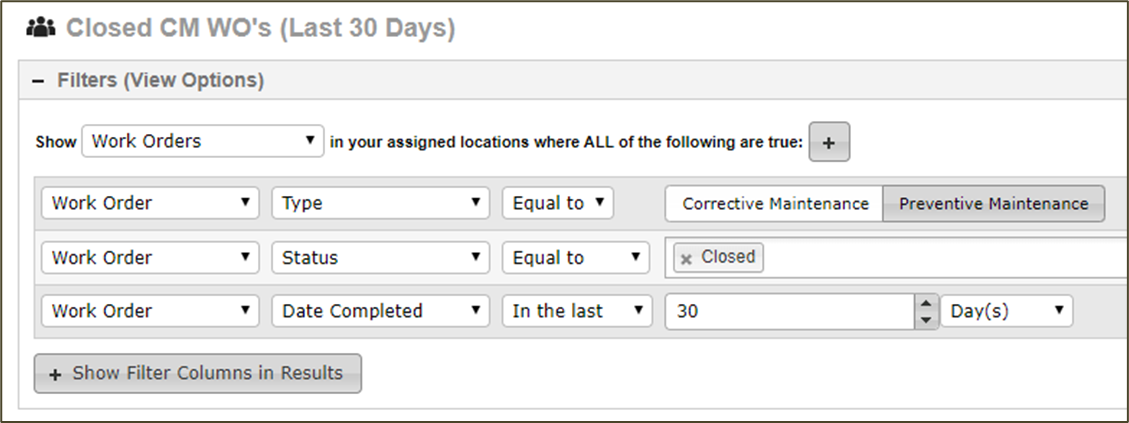The width and height of the screenshot is (1129, 423).
Task: Open the Show Work Orders dropdown
Action: point(202,141)
